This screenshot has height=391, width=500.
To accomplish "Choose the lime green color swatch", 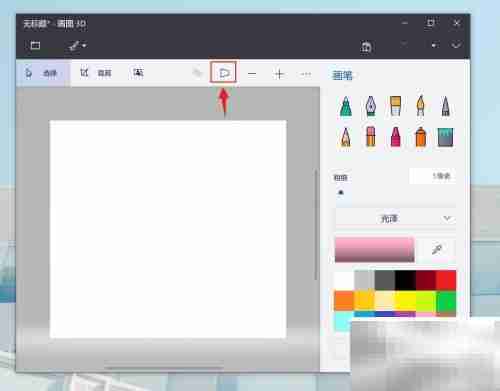I will 425,301.
